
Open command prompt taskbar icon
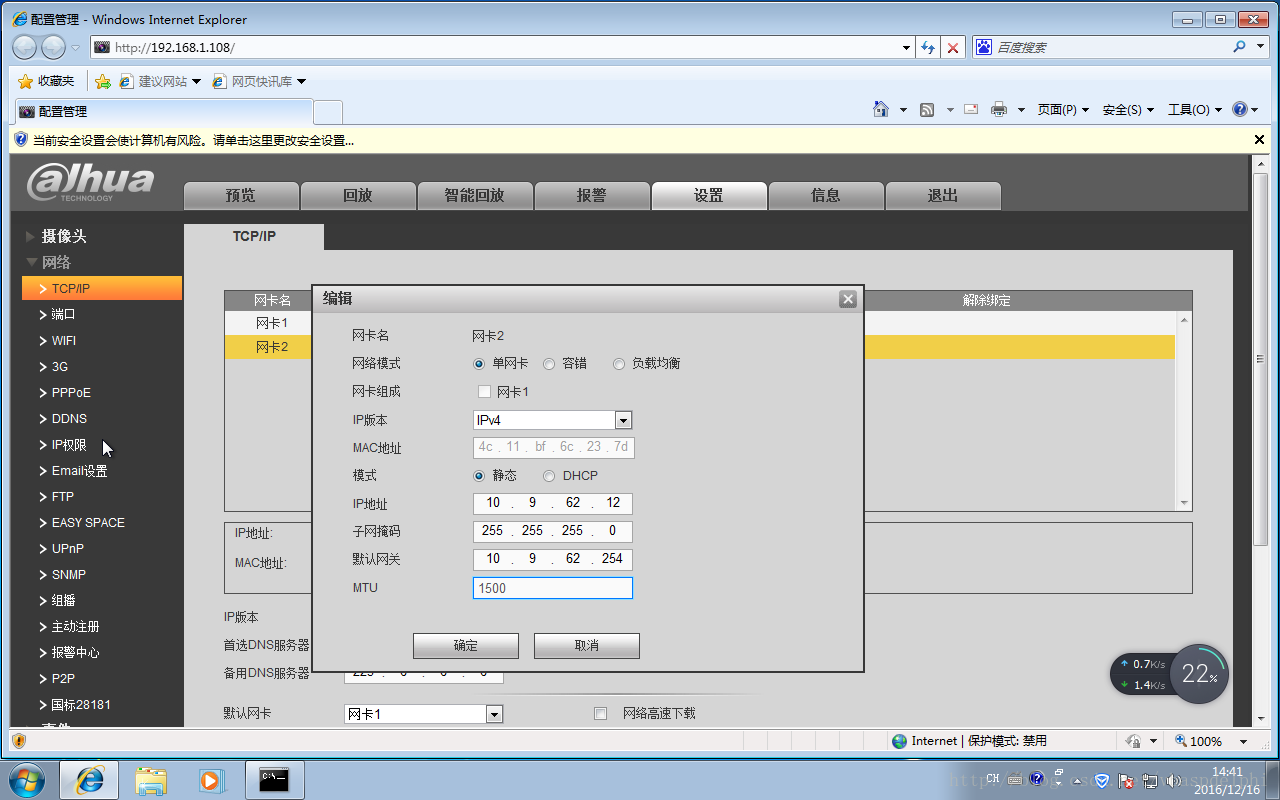(274, 780)
